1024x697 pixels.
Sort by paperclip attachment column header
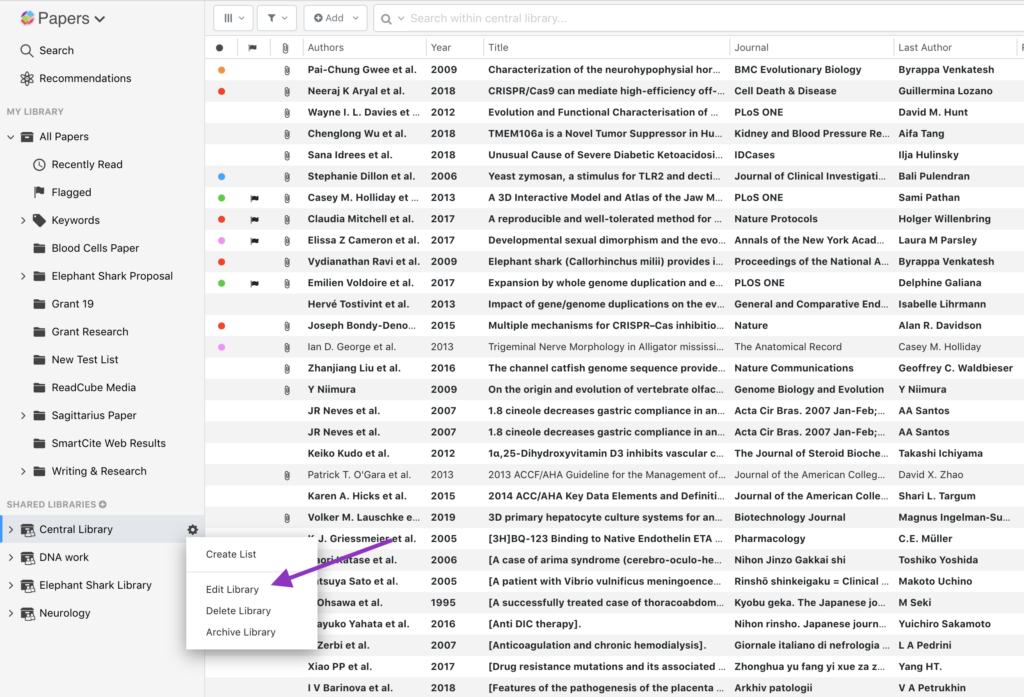[286, 48]
